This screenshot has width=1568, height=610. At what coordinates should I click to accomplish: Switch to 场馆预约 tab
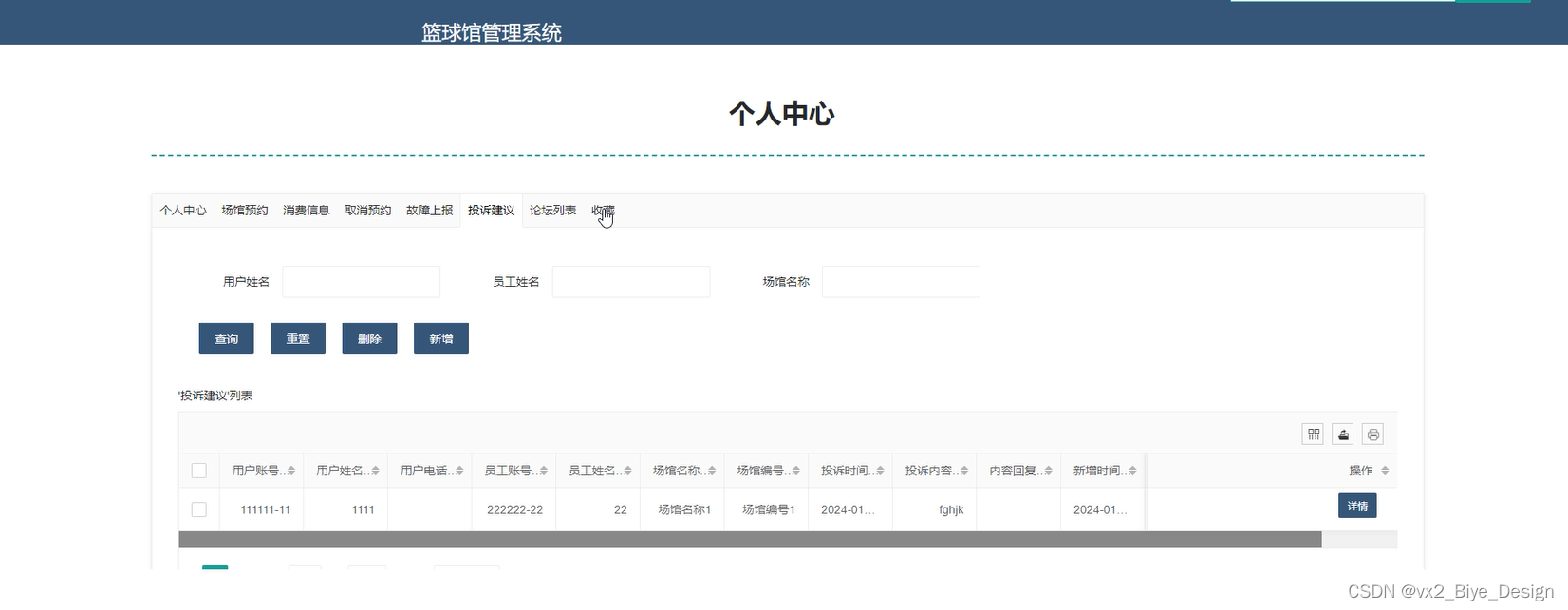[245, 211]
